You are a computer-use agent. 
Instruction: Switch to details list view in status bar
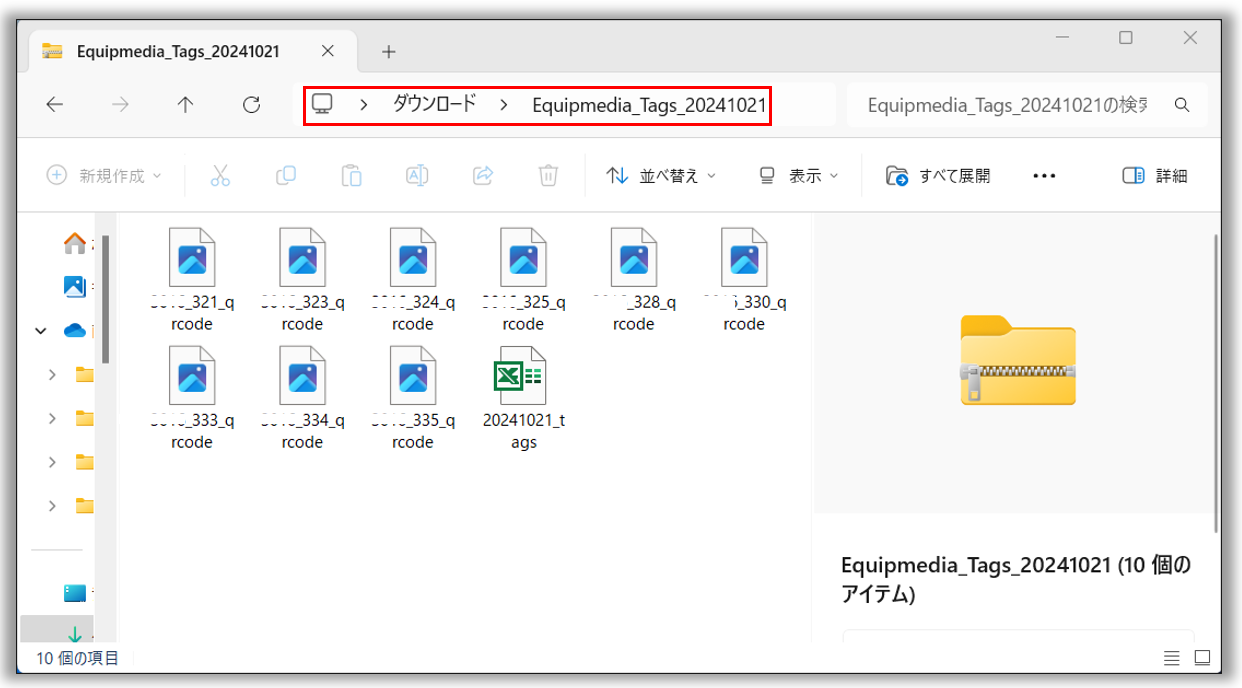(1172, 658)
